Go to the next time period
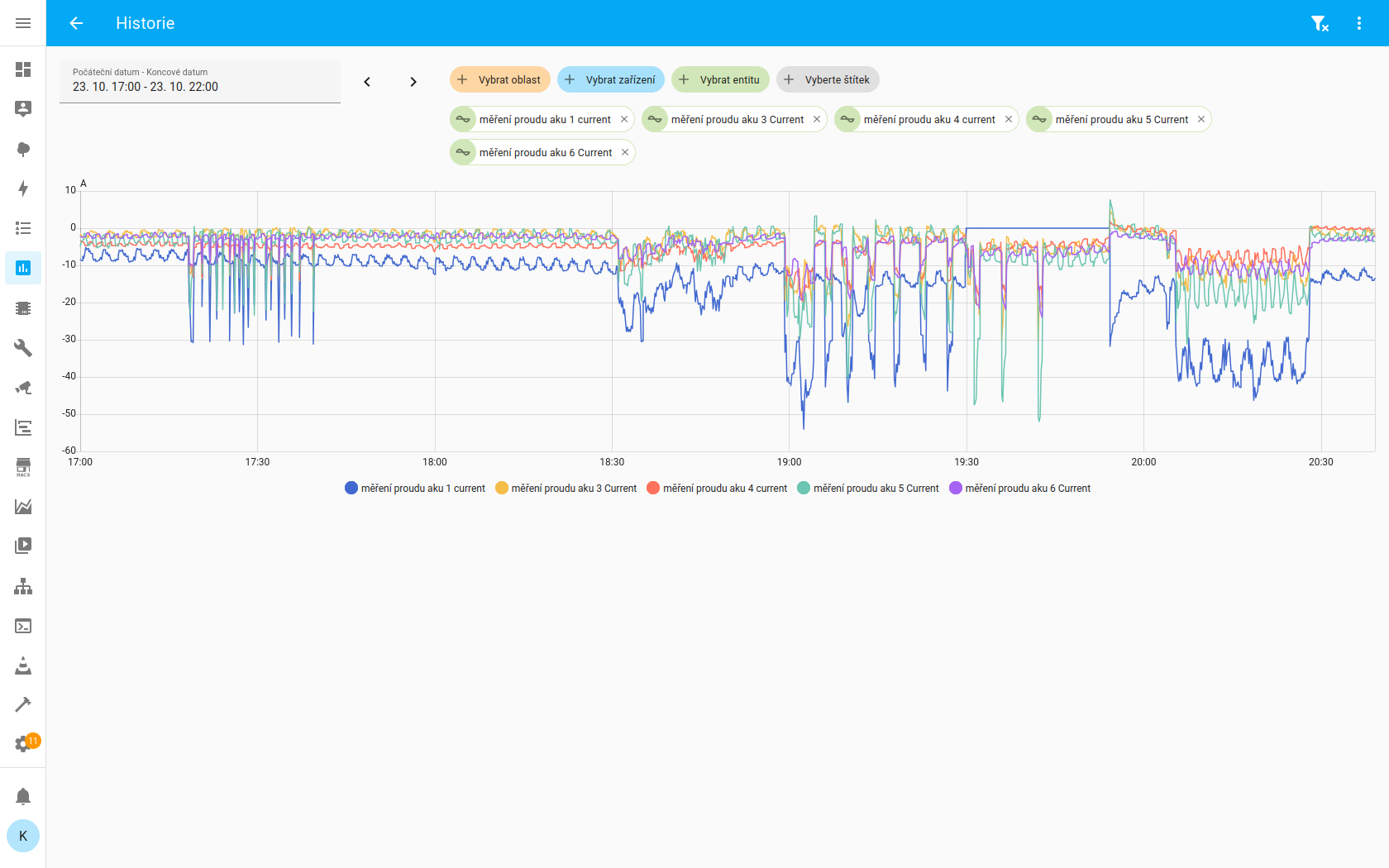This screenshot has width=1389, height=868. pos(413,81)
